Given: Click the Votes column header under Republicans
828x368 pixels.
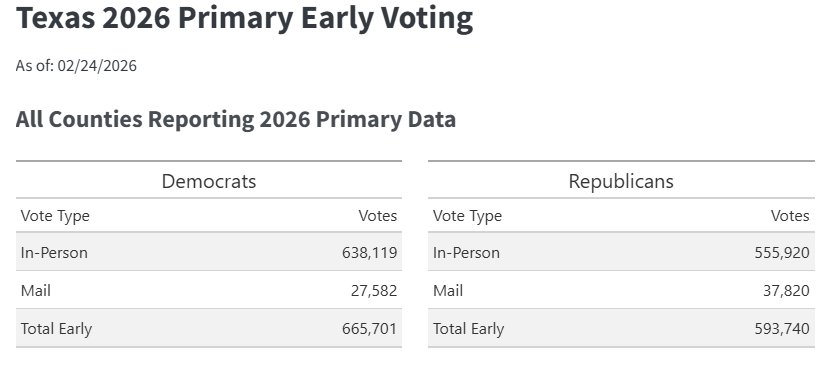Looking at the screenshot, I should pyautogui.click(x=790, y=215).
